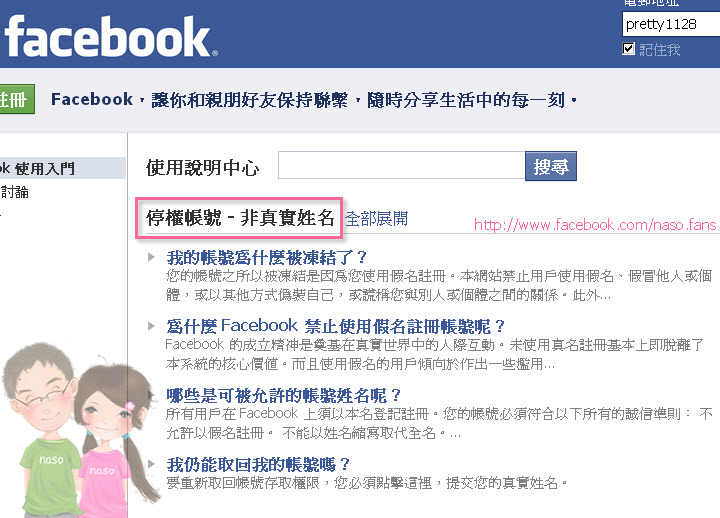Image resolution: width=720 pixels, height=518 pixels.
Task: Select the 討論 sidebar item
Action: point(15,192)
